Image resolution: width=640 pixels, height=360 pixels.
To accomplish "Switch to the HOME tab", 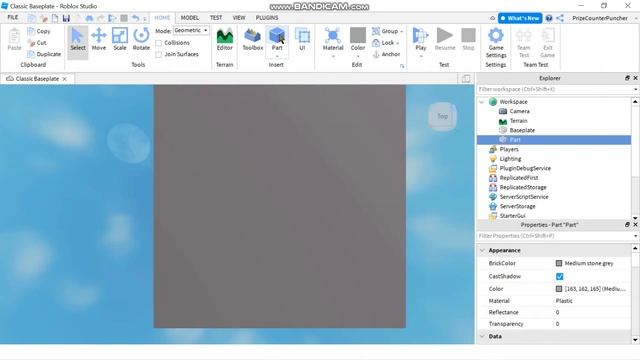I will point(162,18).
